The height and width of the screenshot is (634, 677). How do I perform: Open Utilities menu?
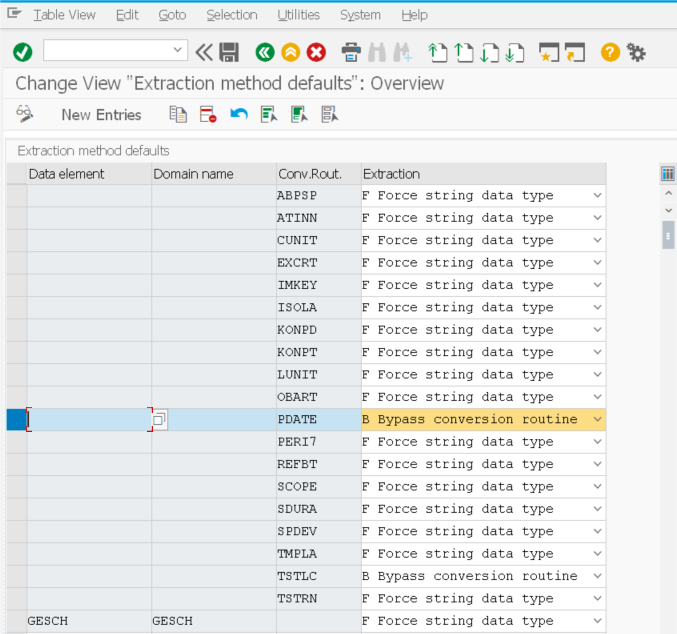pyautogui.click(x=298, y=15)
